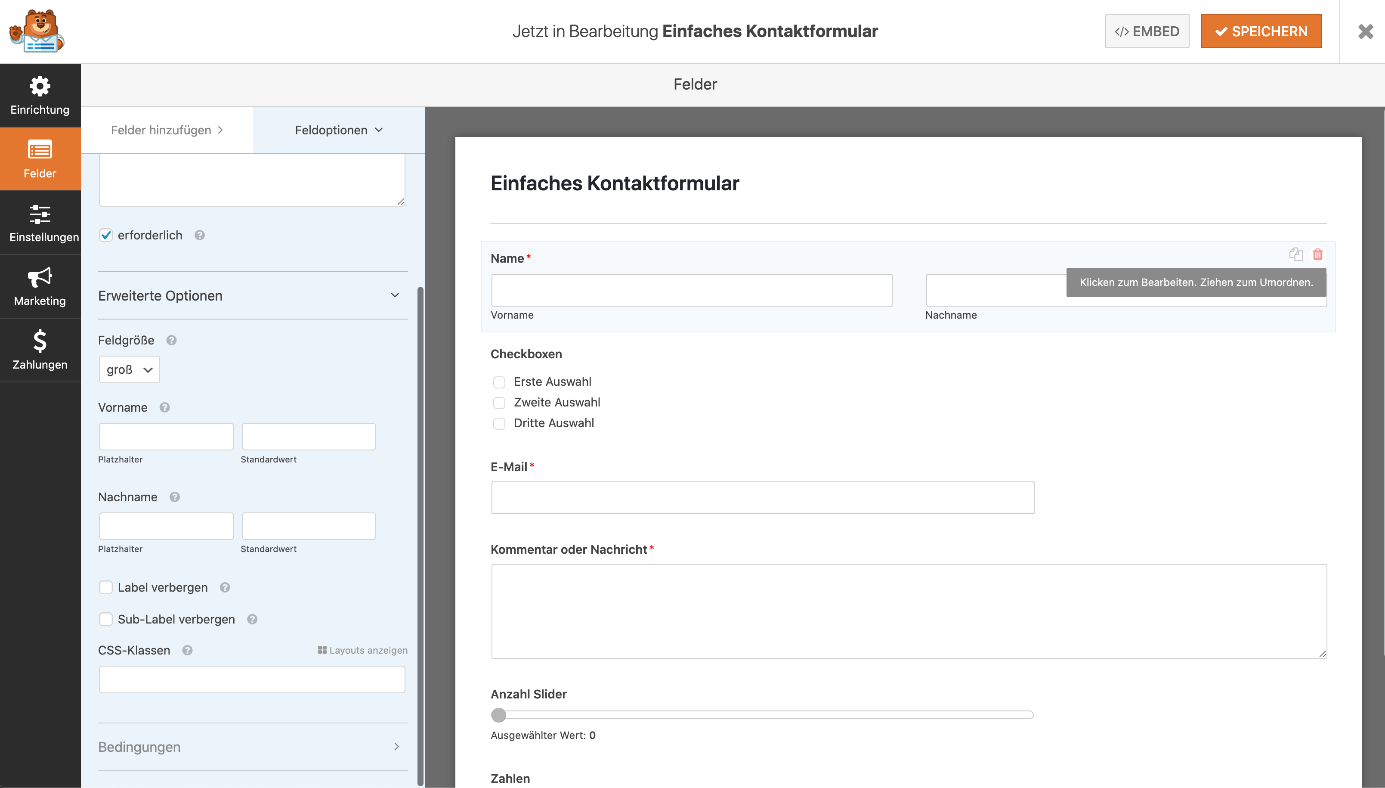The width and height of the screenshot is (1385, 788).
Task: Select the Feldoptionen tab
Action: (x=338, y=130)
